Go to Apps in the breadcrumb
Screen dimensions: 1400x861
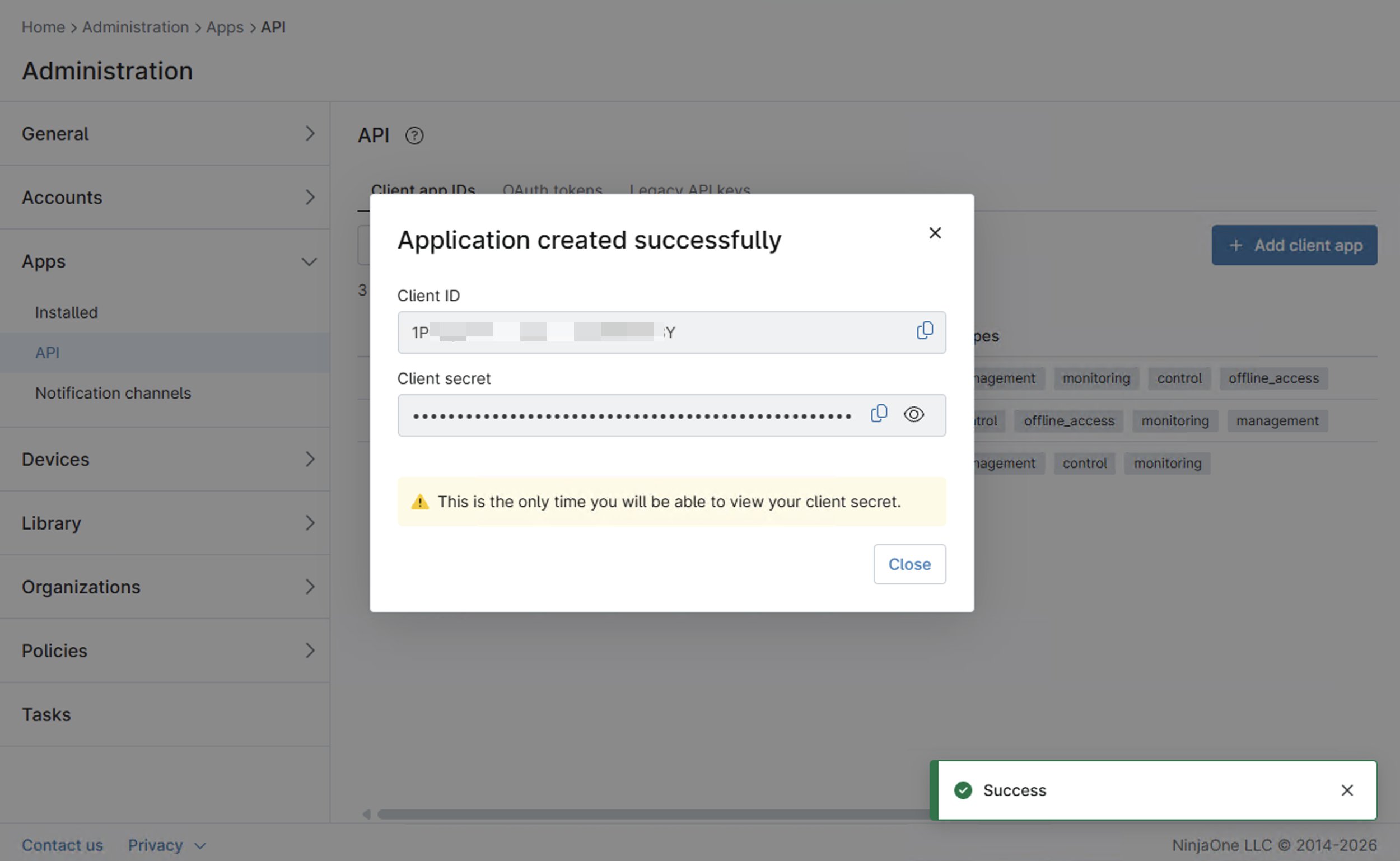[225, 27]
